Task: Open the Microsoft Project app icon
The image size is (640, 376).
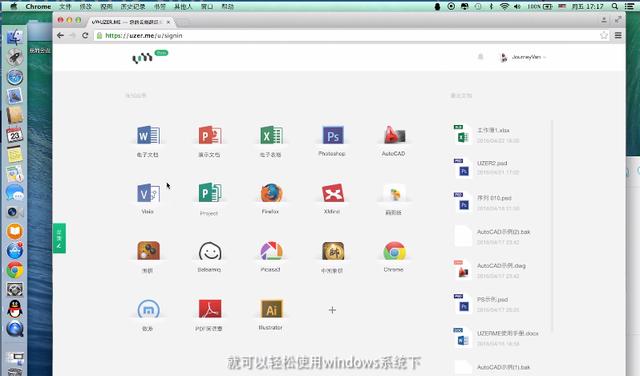Action: point(209,193)
